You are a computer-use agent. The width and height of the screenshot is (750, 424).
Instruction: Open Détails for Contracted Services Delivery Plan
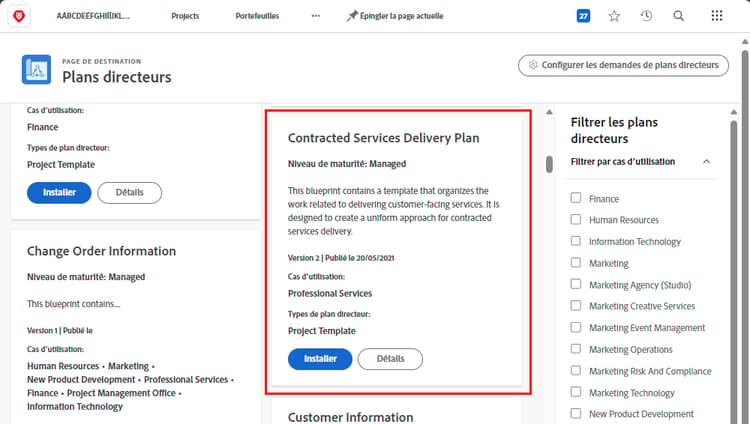pos(390,359)
